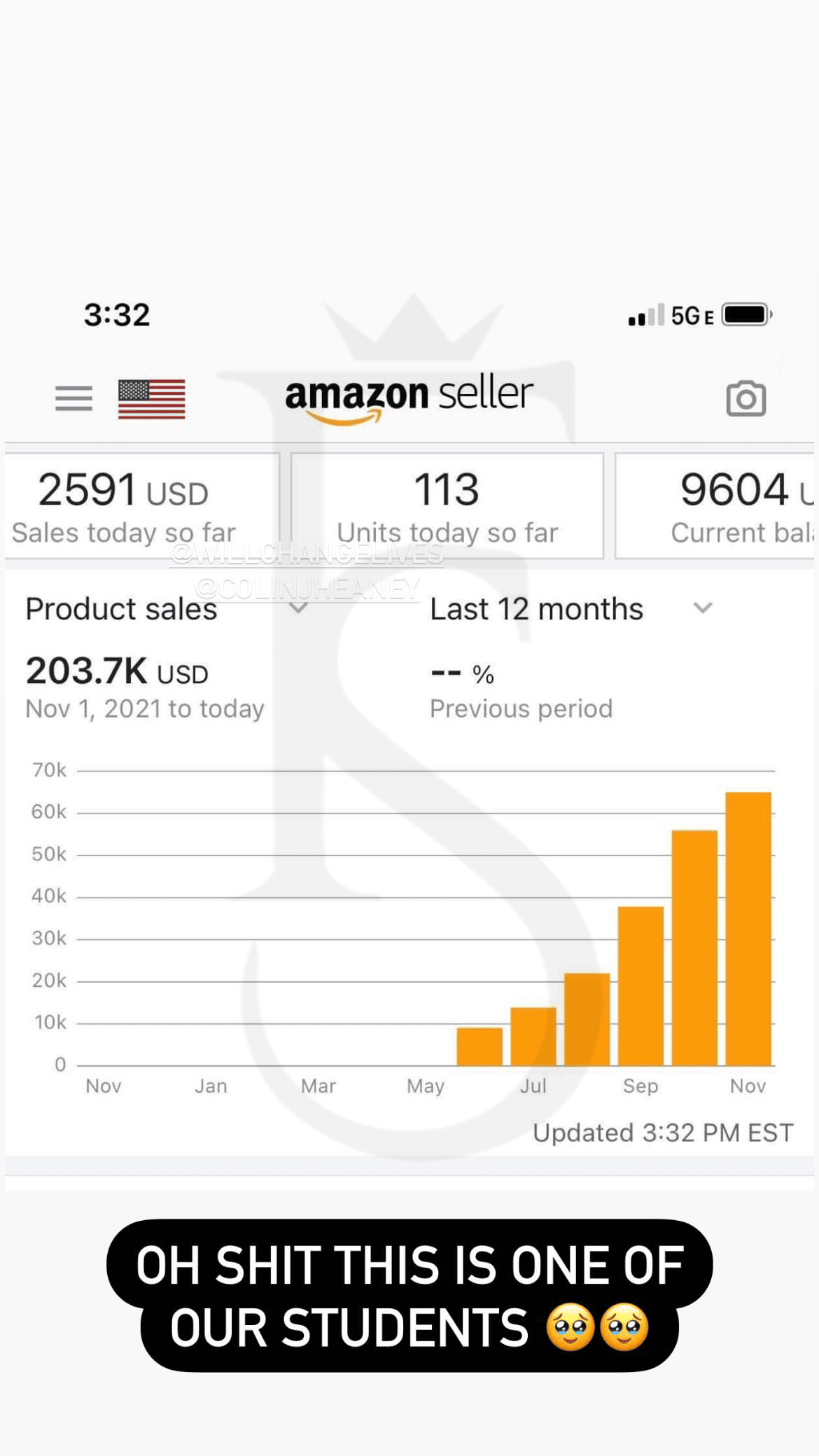Tap the battery status icon

746,315
